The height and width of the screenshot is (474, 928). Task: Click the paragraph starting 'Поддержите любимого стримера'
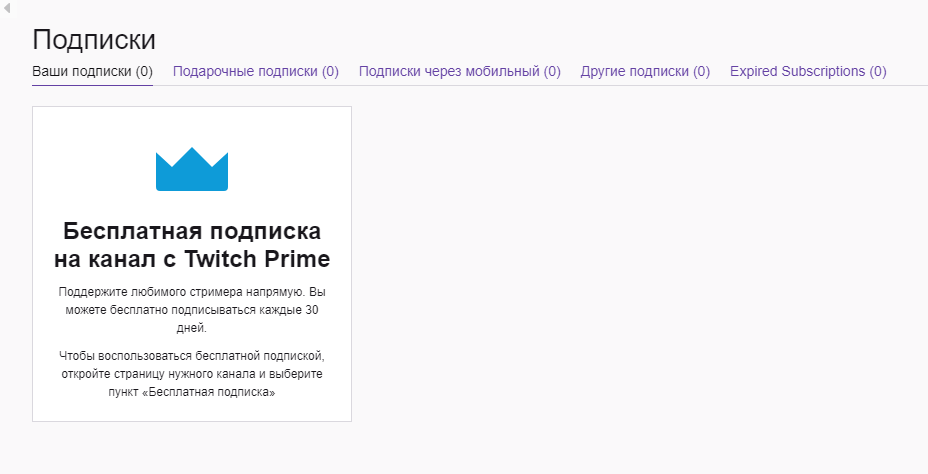(192, 309)
